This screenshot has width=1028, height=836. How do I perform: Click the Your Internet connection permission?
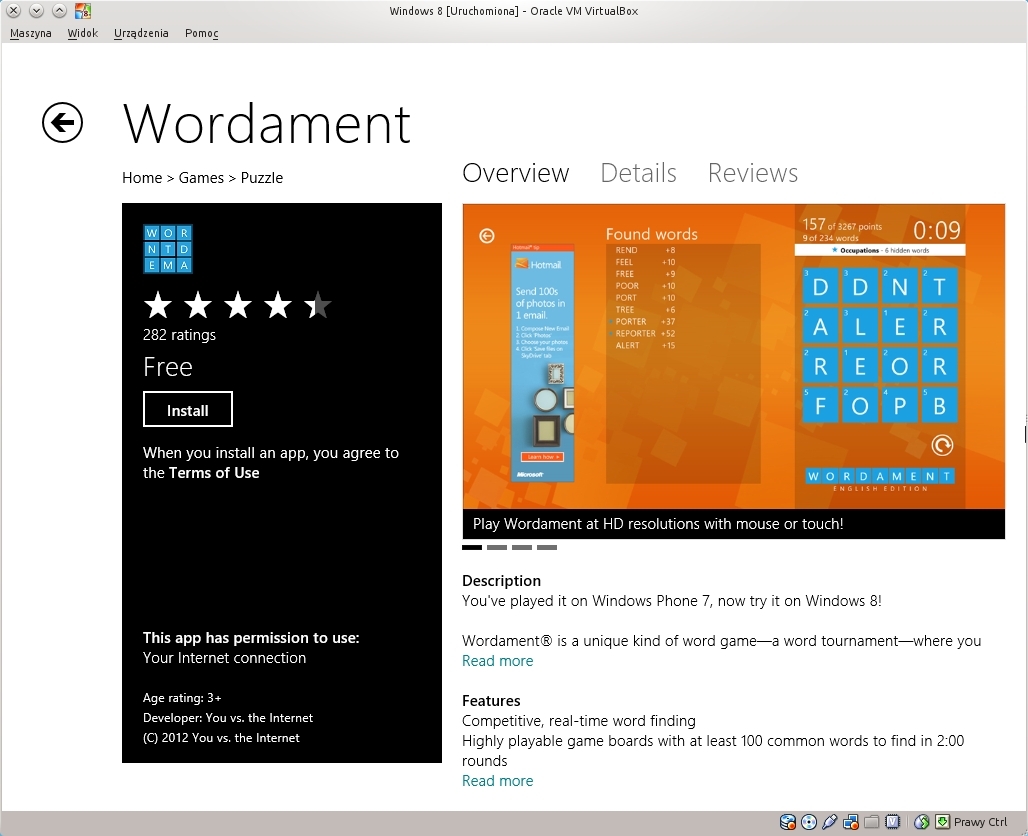click(224, 658)
